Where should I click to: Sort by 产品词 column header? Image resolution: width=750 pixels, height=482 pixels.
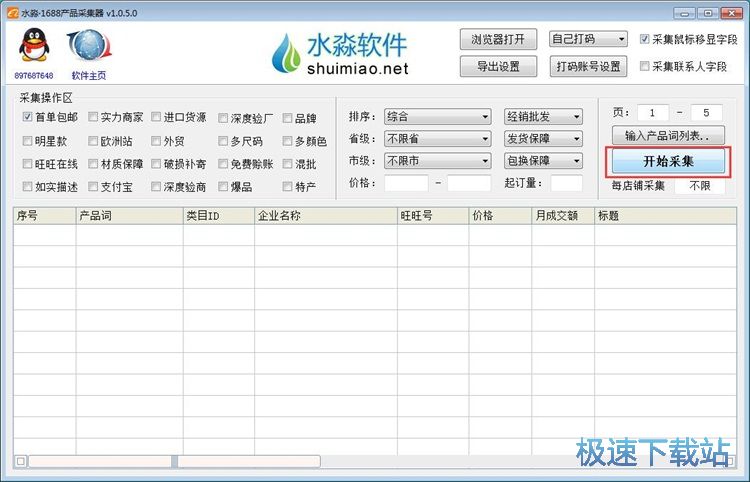pos(129,216)
